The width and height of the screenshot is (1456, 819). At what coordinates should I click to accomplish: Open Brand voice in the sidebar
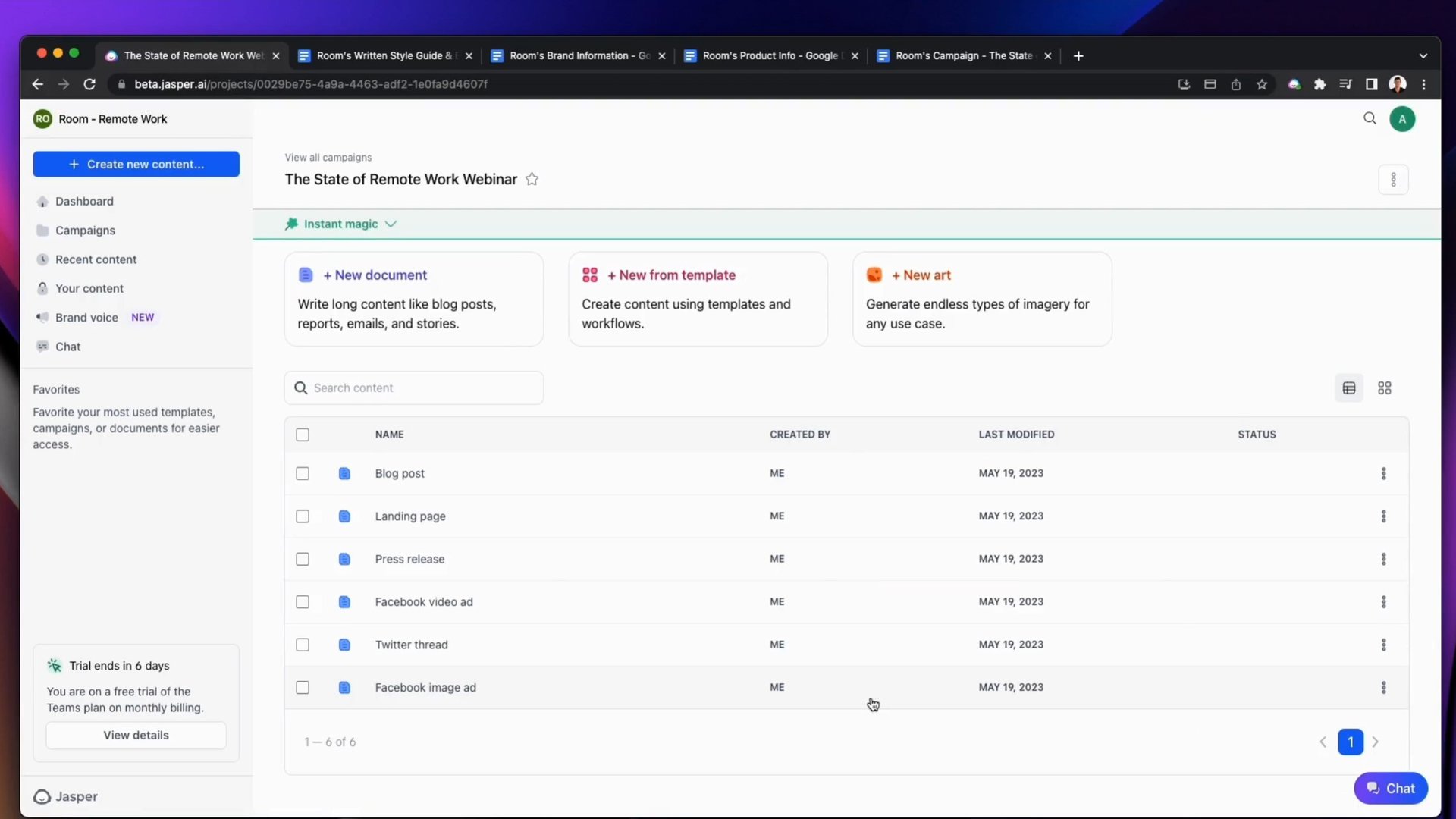point(86,318)
